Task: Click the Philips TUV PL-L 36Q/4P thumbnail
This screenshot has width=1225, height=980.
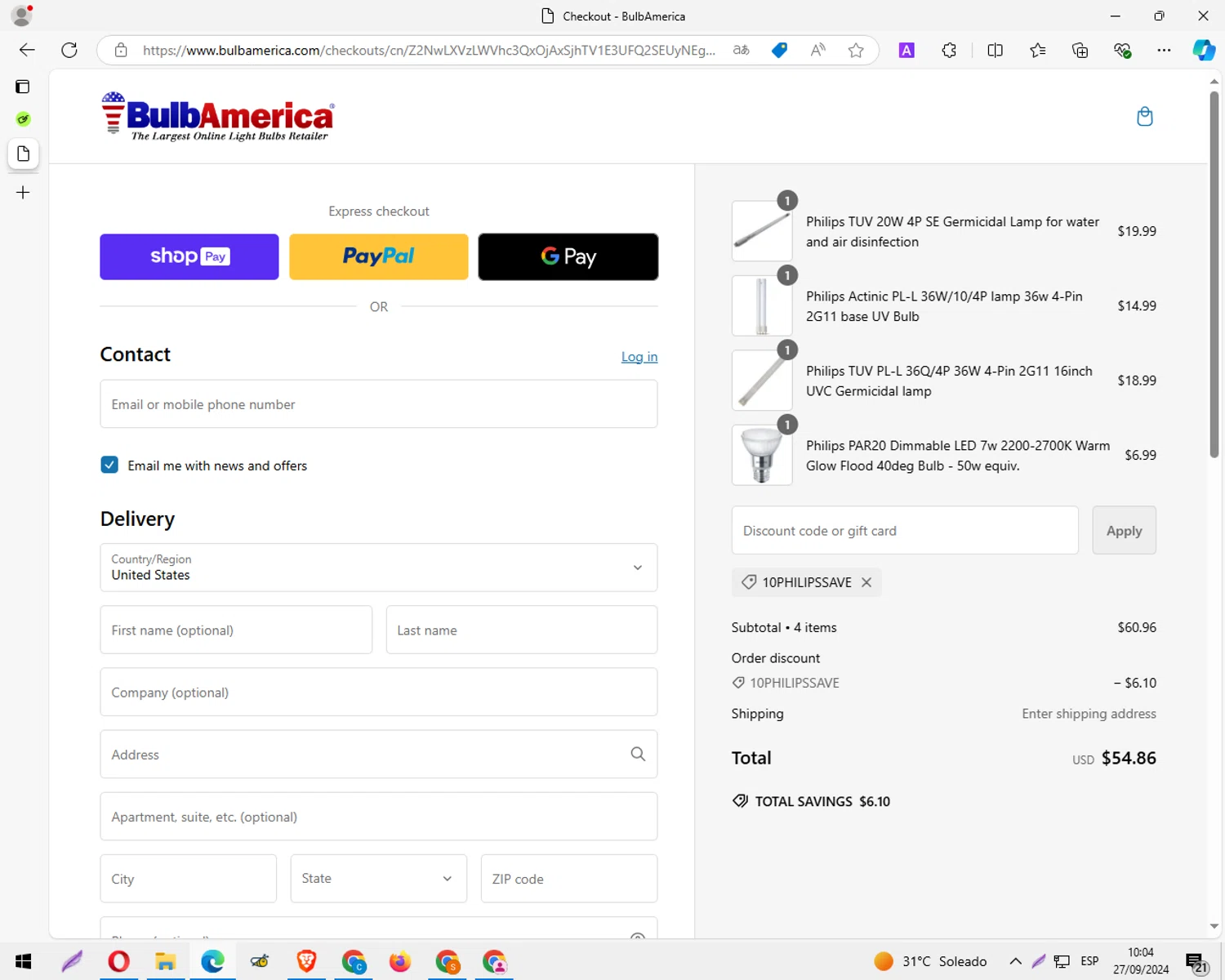Action: pyautogui.click(x=762, y=381)
